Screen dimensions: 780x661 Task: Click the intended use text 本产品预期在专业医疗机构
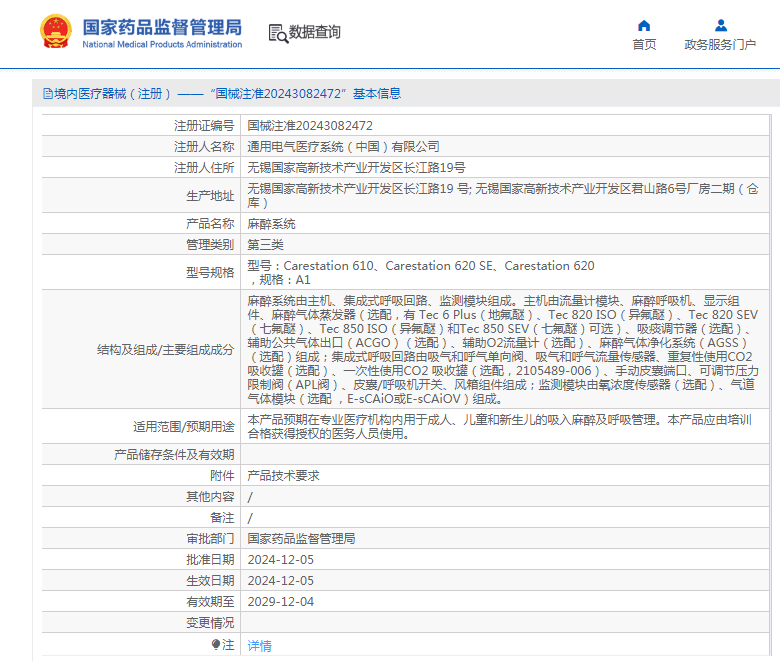499,427
